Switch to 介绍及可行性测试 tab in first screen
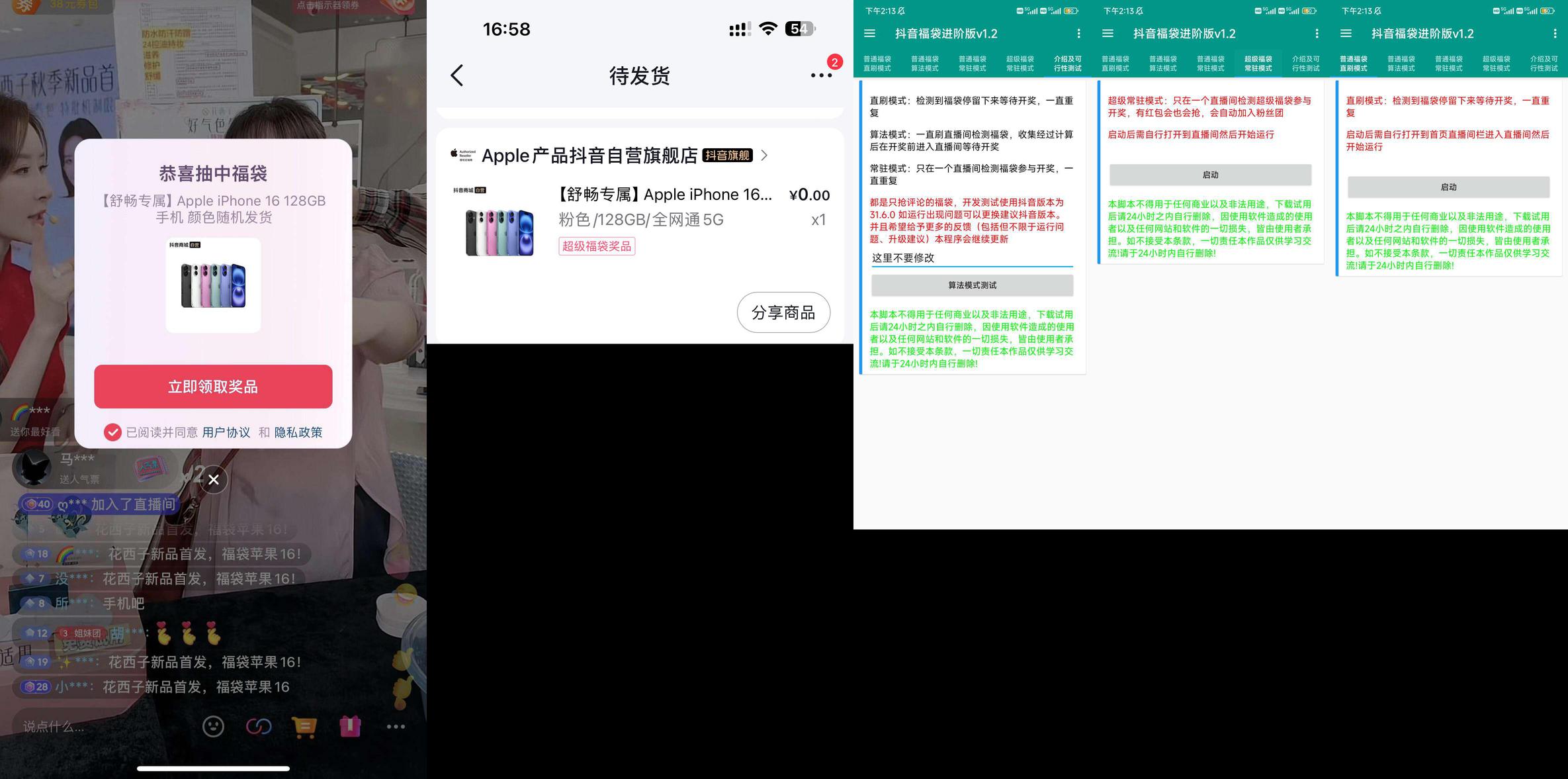 click(x=1067, y=64)
